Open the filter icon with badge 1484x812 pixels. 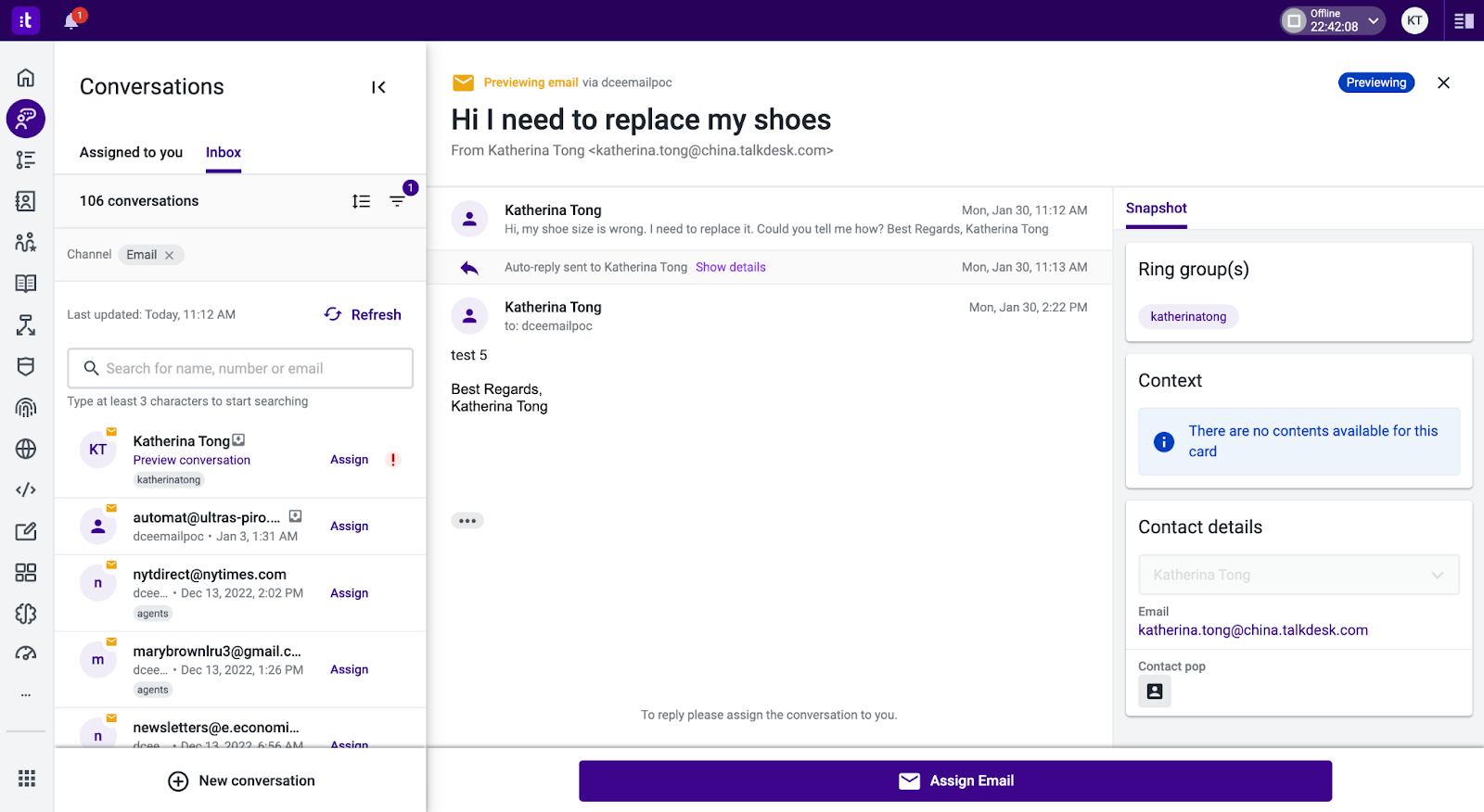398,200
